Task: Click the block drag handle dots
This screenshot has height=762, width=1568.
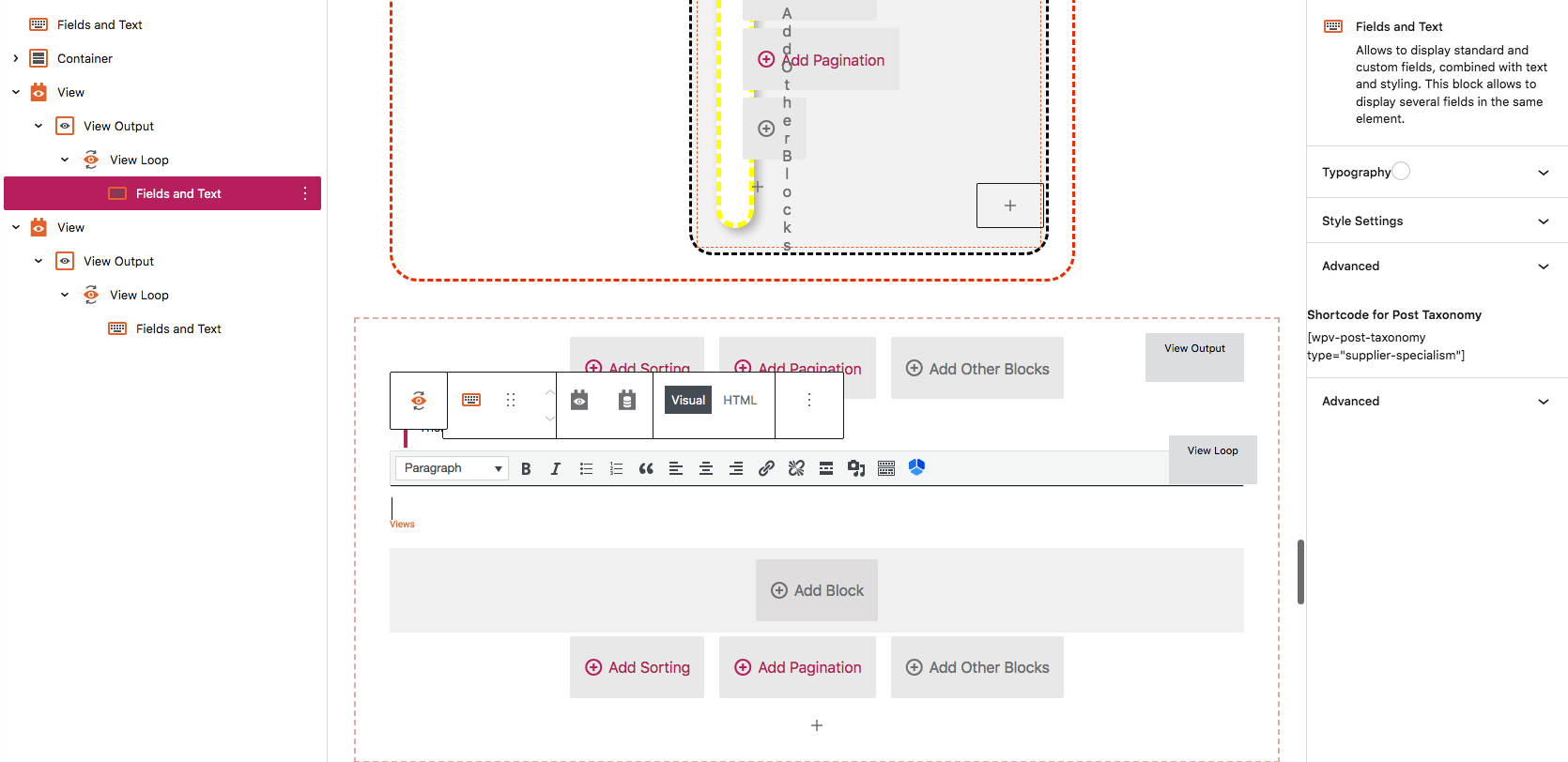Action: (511, 400)
